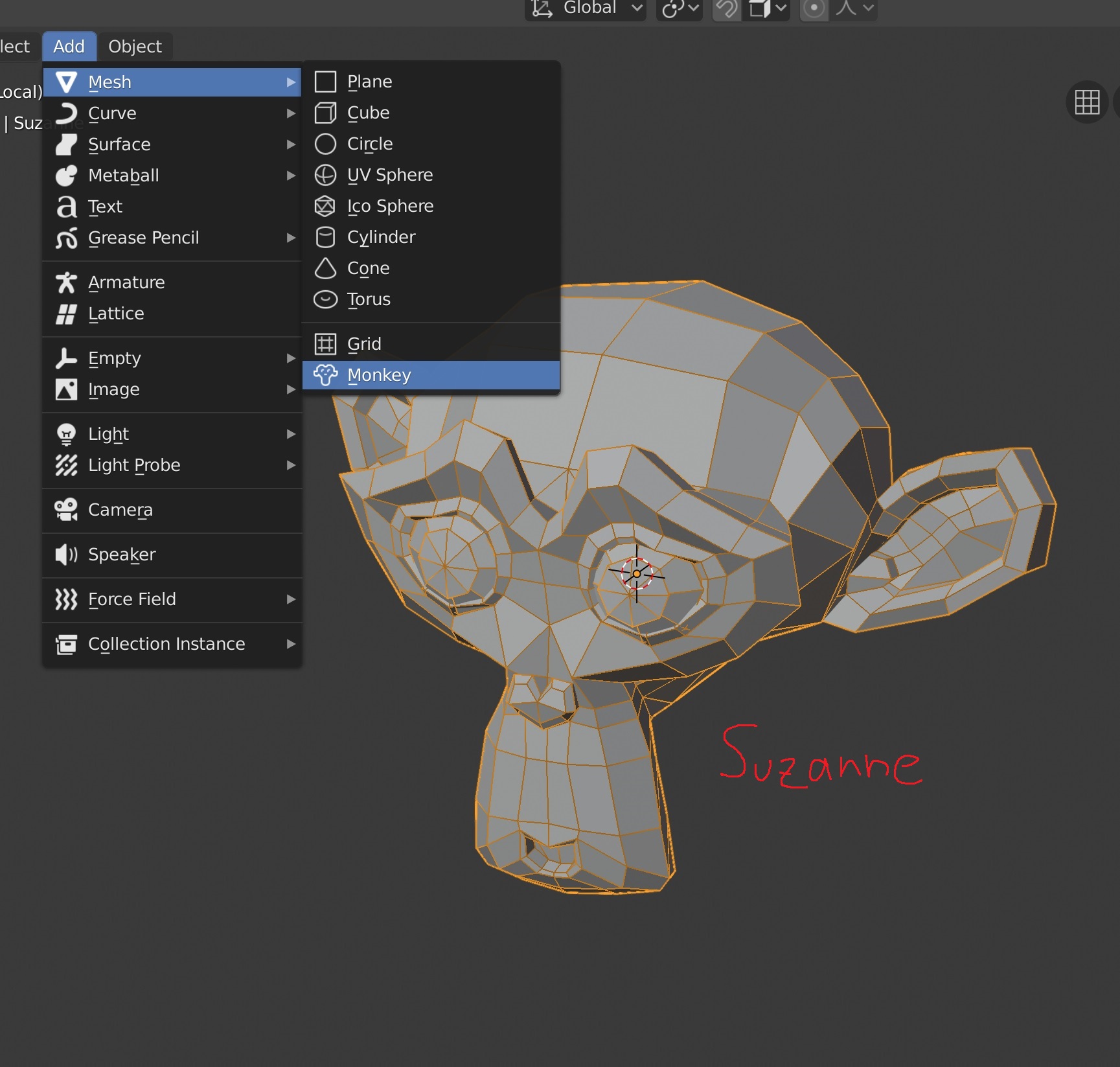Add a Grid mesh
This screenshot has height=1067, width=1120.
(x=431, y=344)
